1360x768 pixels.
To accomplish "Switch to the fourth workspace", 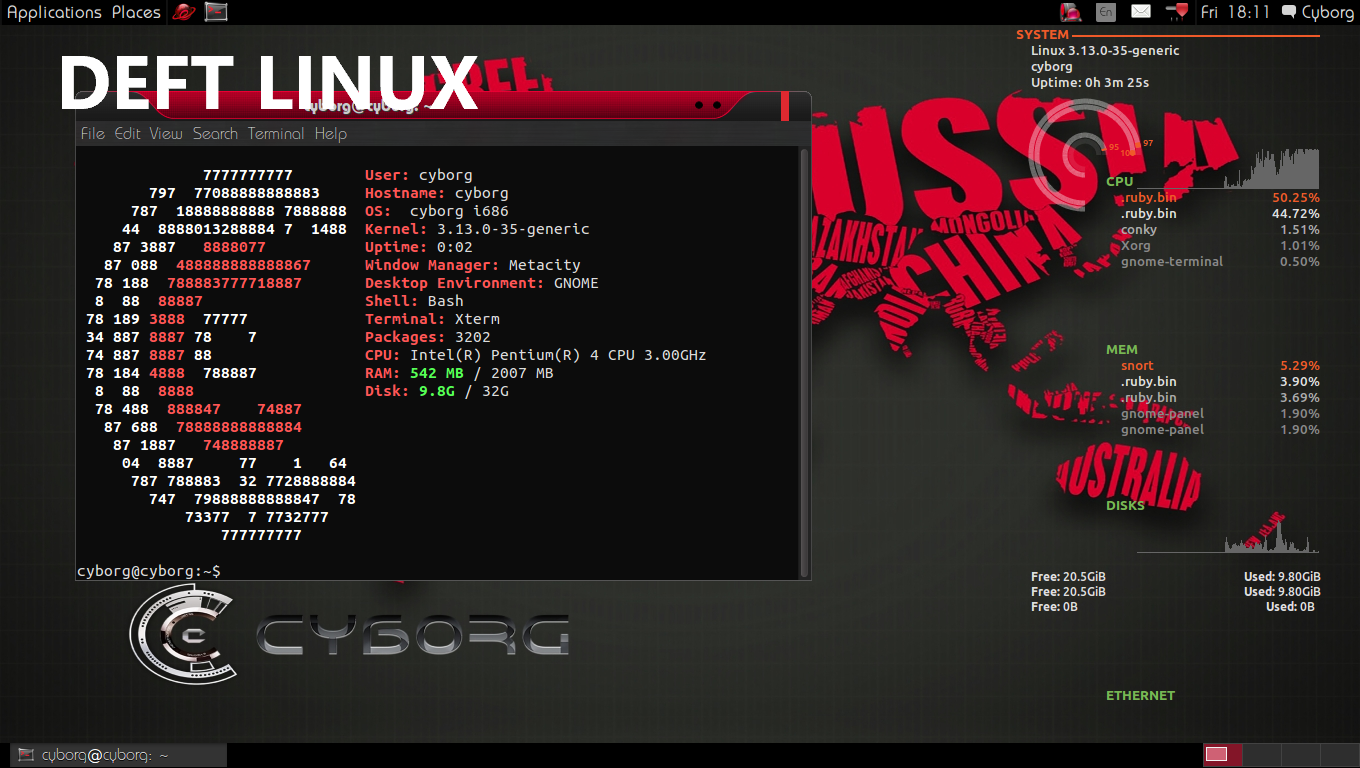I will point(1338,755).
